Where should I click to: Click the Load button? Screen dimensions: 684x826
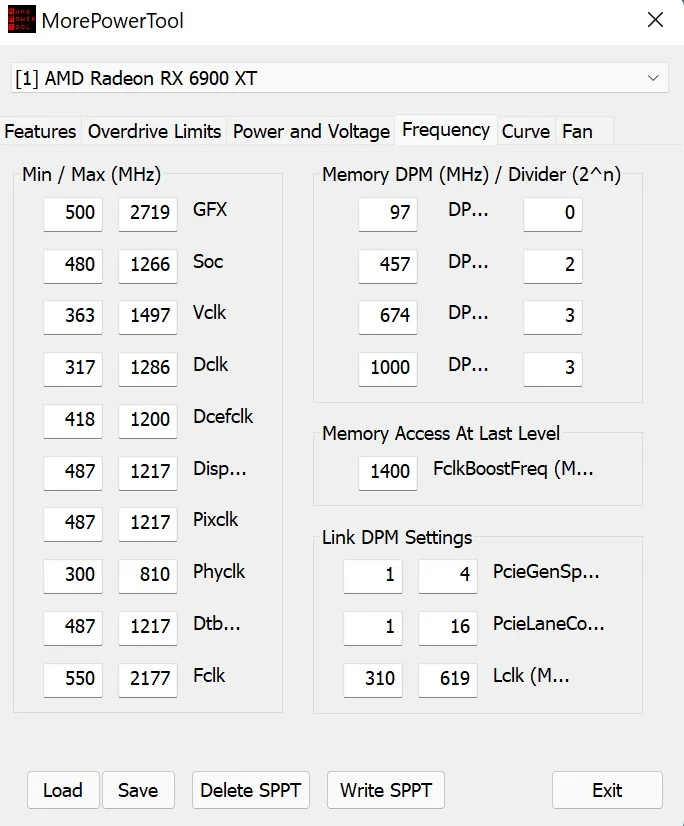coord(63,790)
